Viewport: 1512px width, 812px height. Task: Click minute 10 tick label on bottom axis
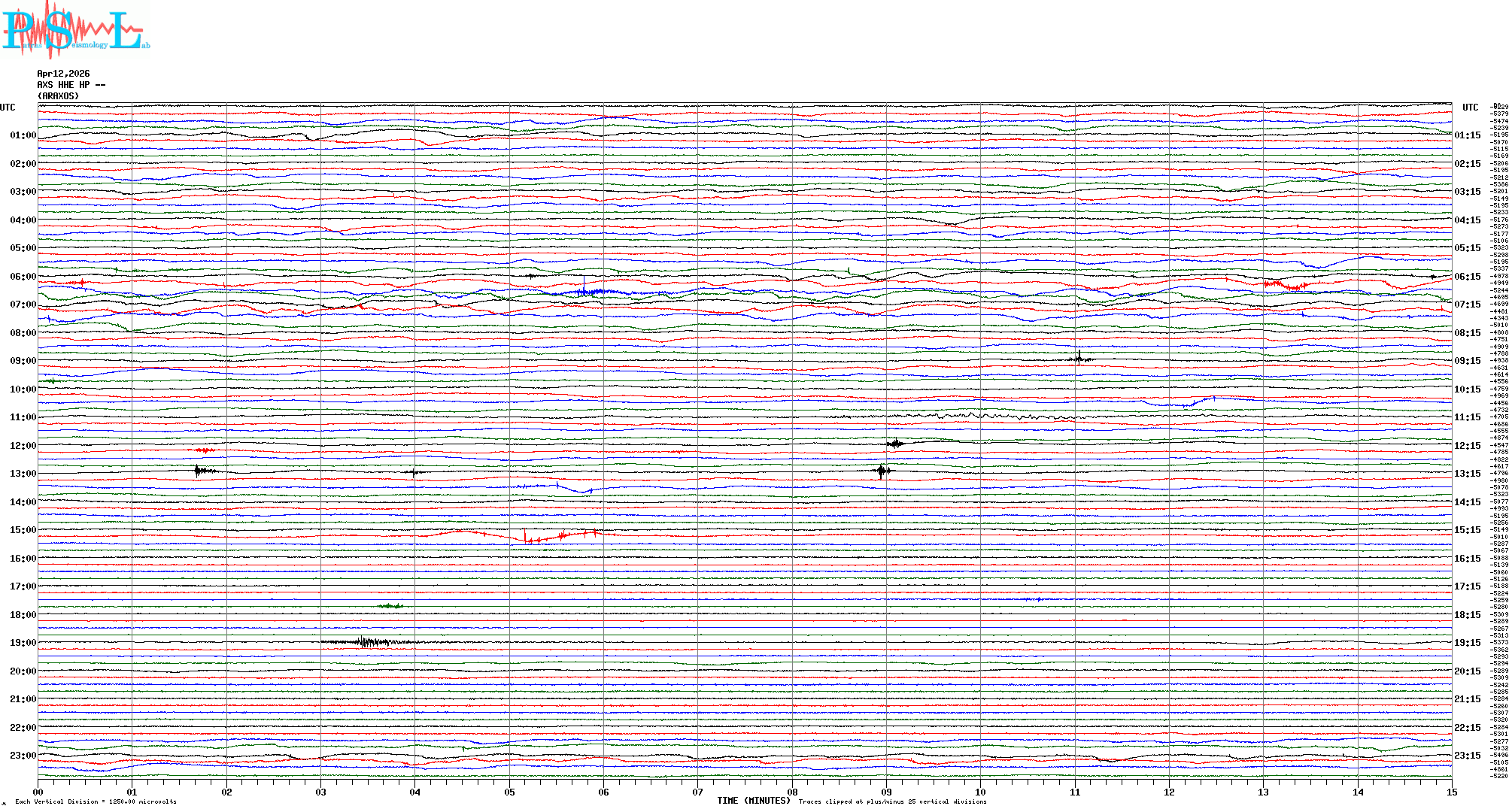coord(980,792)
